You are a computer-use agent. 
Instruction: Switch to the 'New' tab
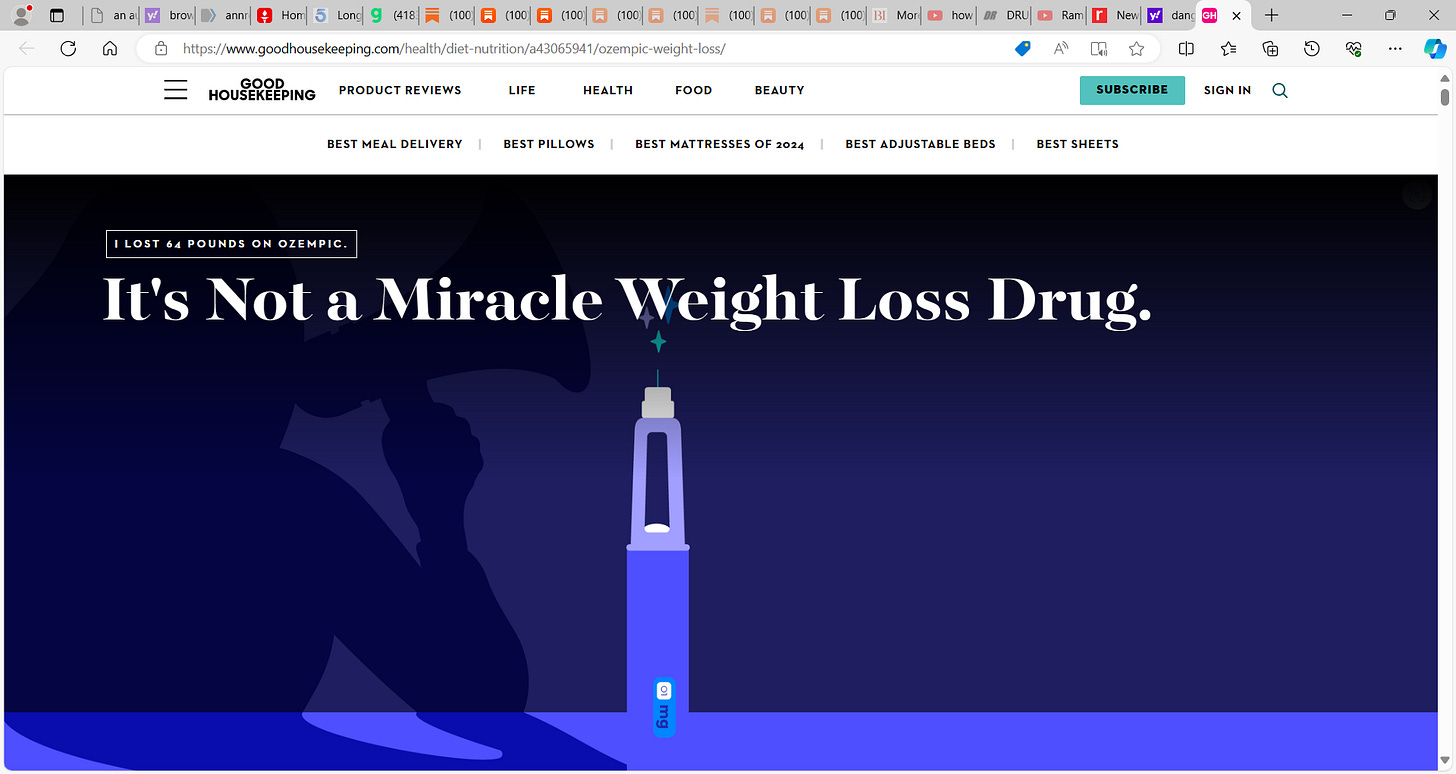1114,16
